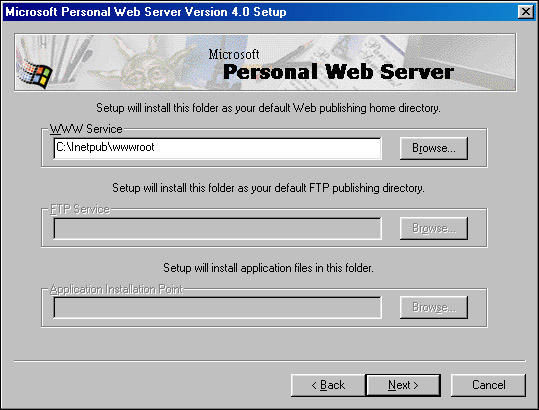This screenshot has width=539, height=410.
Task: Browse for the WWW Service folder
Action: click(433, 148)
